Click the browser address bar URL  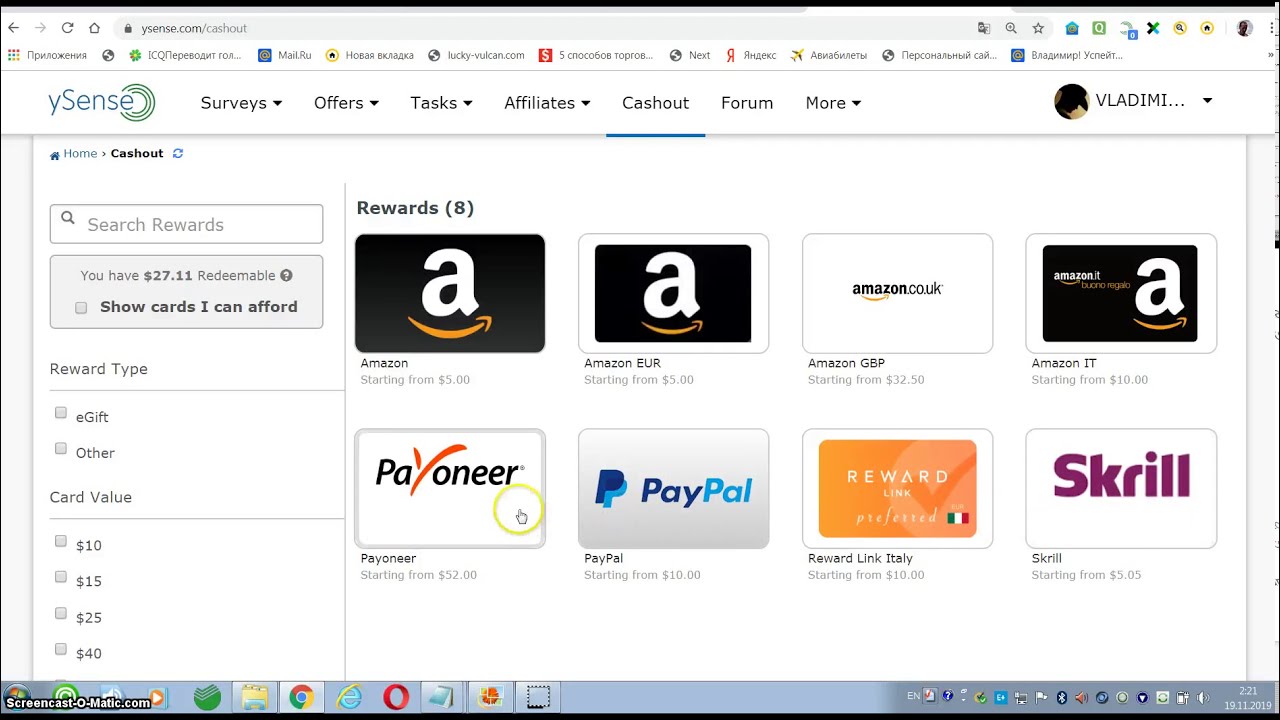(194, 28)
